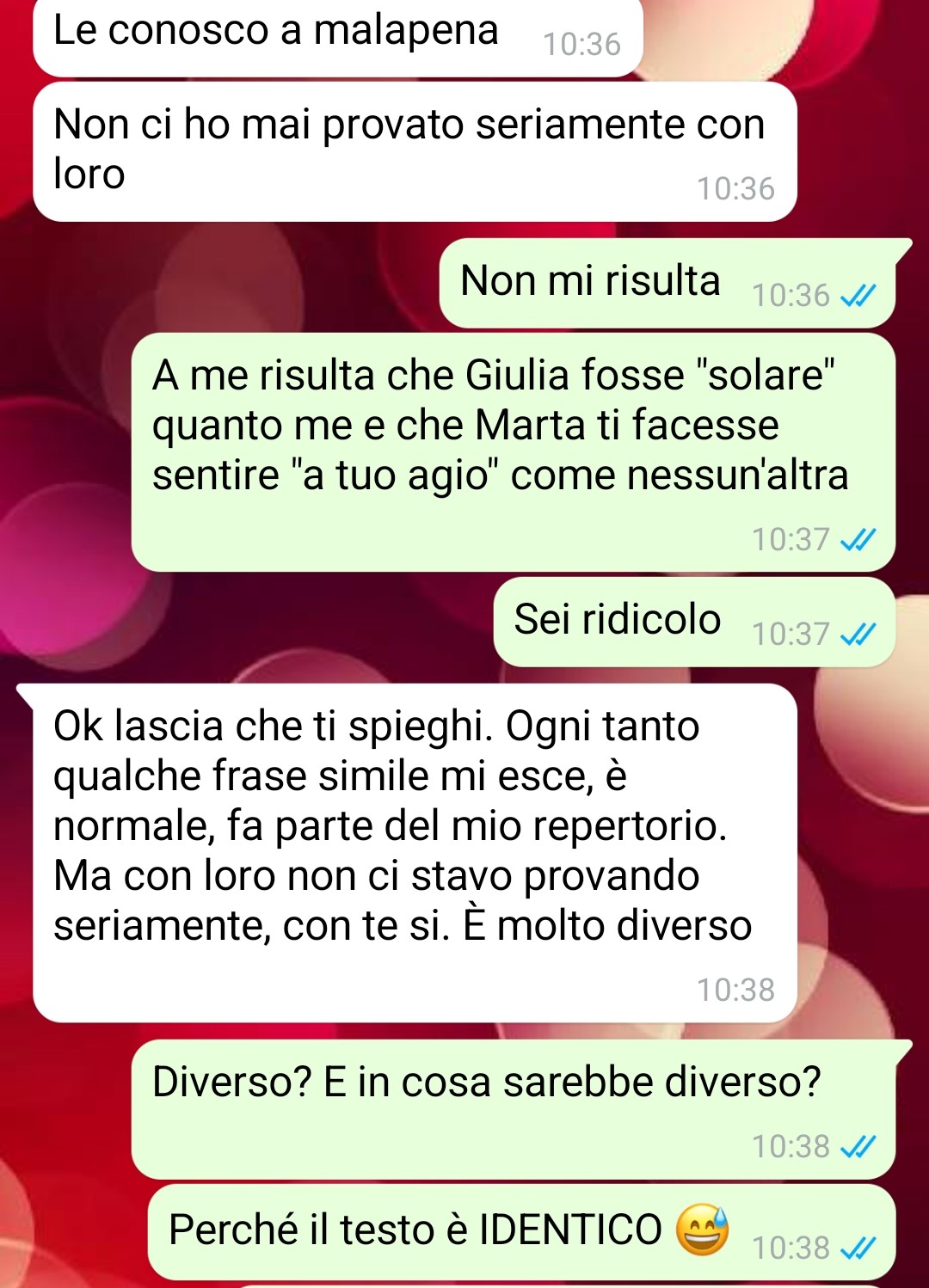Screen dimensions: 929x1288
Task: Tap the 10:36 timestamp on "Le conosco a malapena"
Action: point(581,44)
